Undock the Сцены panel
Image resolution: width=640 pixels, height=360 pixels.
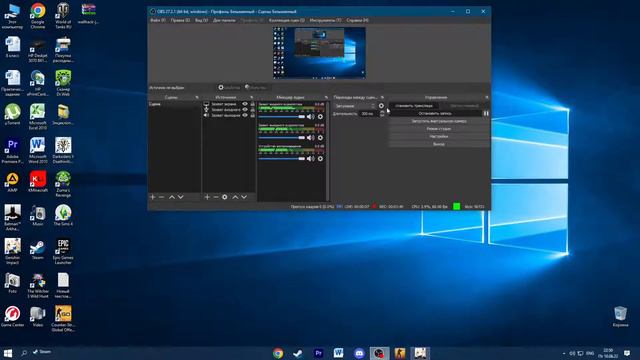tap(197, 98)
